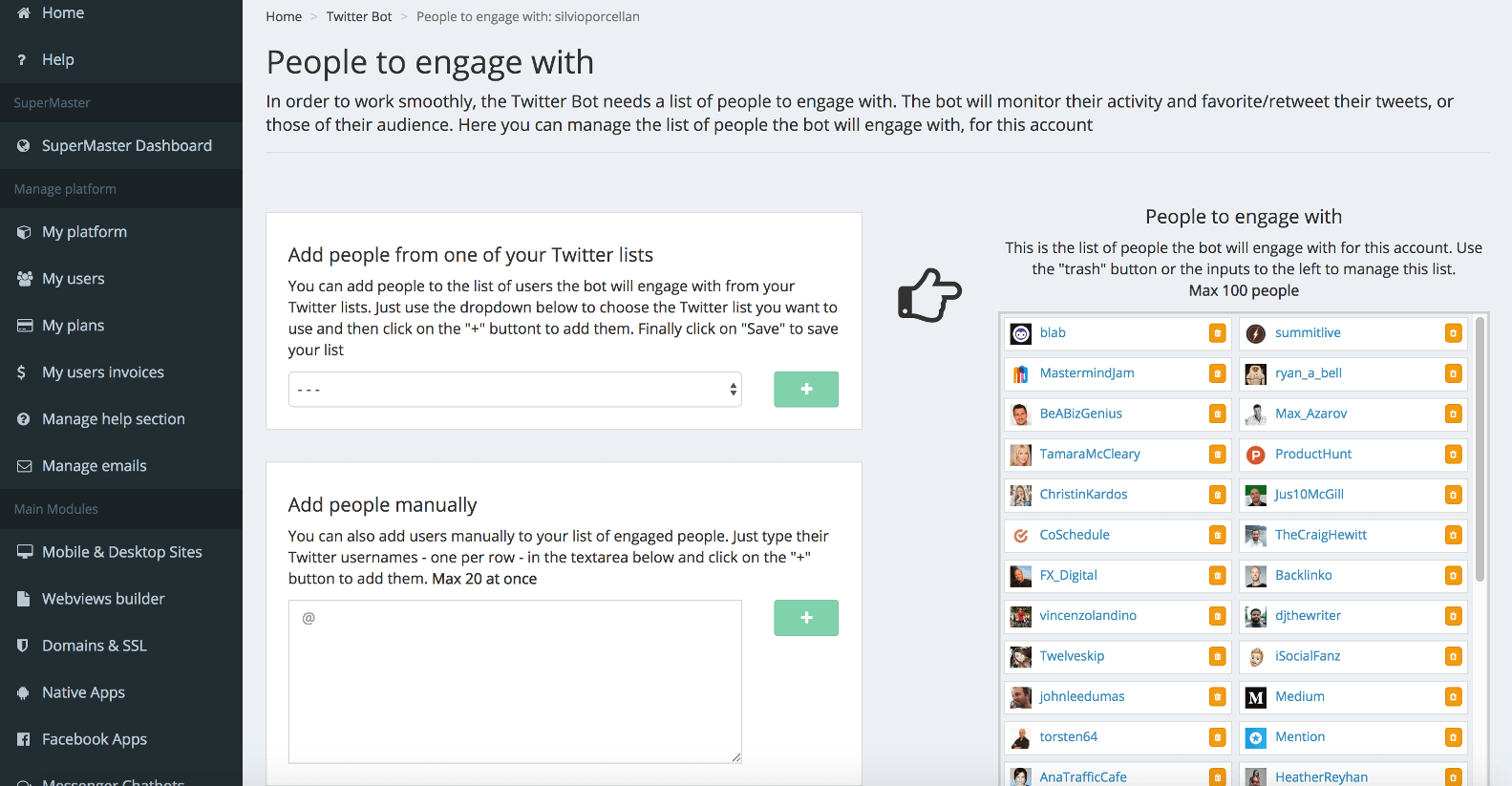Click the ProductHunt logo avatar
Image resolution: width=1512 pixels, height=786 pixels.
pyautogui.click(x=1256, y=455)
